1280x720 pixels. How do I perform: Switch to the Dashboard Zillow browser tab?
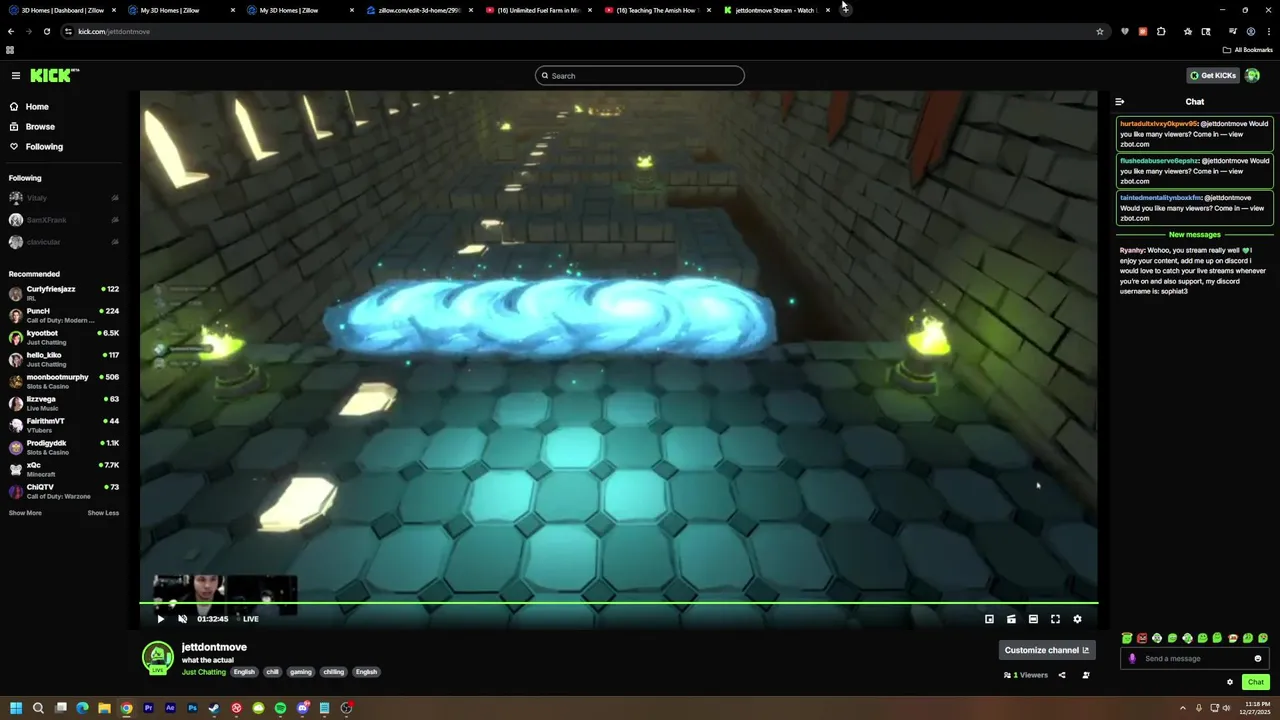point(62,10)
